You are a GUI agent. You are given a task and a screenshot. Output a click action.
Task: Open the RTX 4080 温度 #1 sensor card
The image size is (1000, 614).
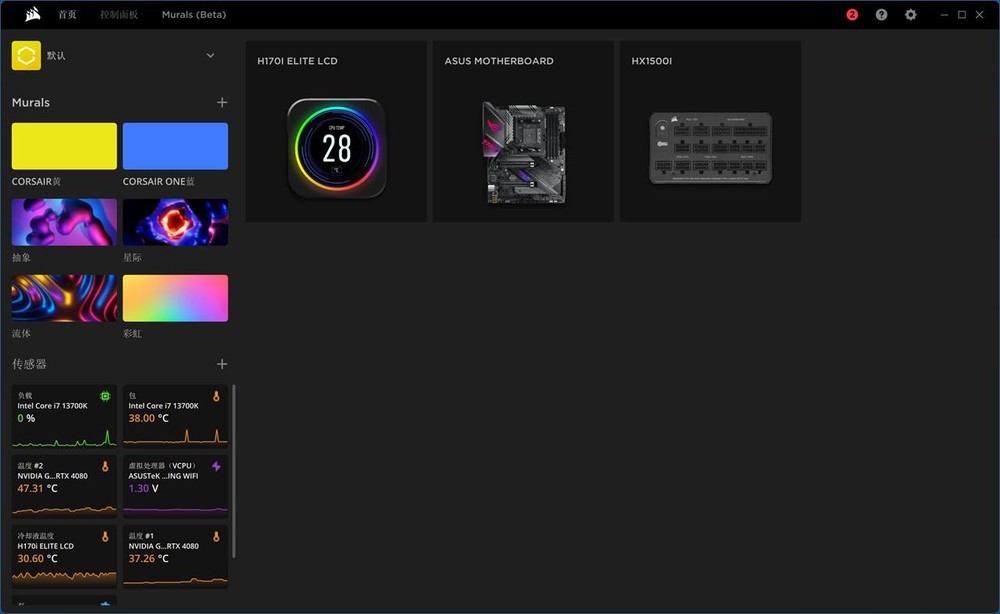point(175,556)
